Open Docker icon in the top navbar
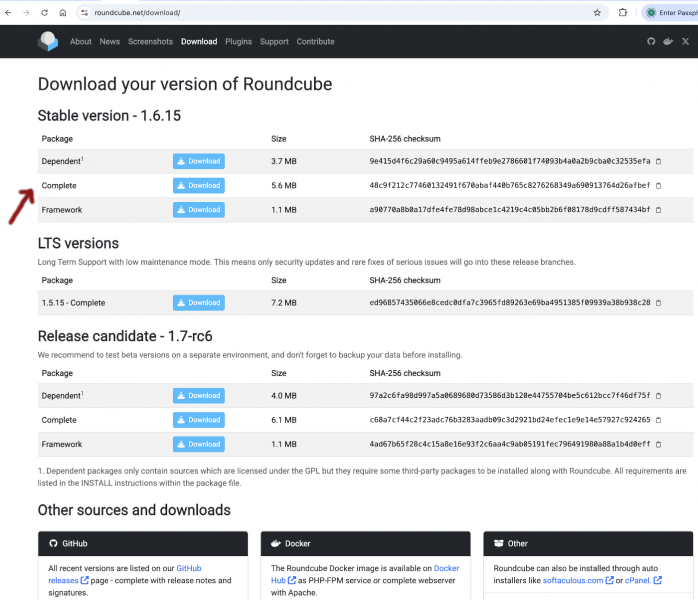Image resolution: width=698 pixels, height=600 pixels. [x=668, y=41]
